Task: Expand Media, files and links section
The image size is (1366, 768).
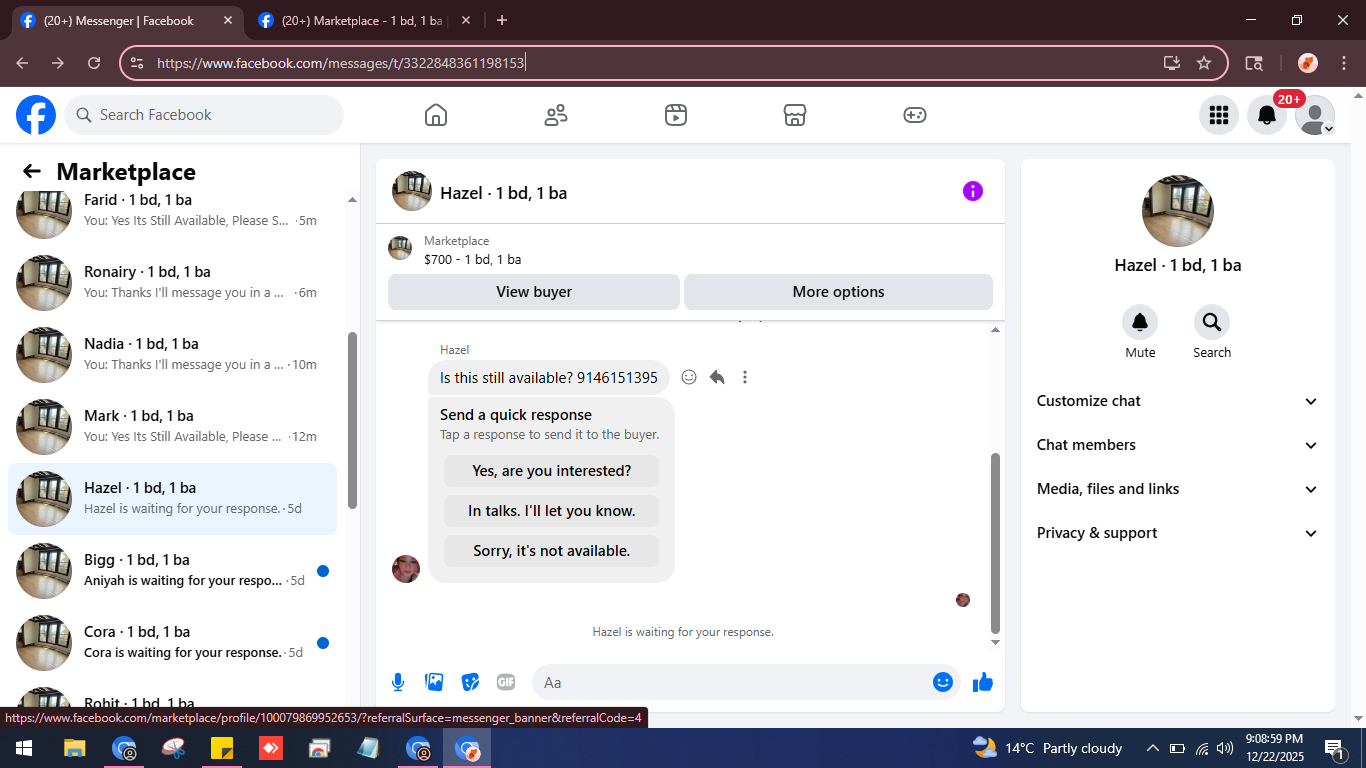Action: point(1178,489)
